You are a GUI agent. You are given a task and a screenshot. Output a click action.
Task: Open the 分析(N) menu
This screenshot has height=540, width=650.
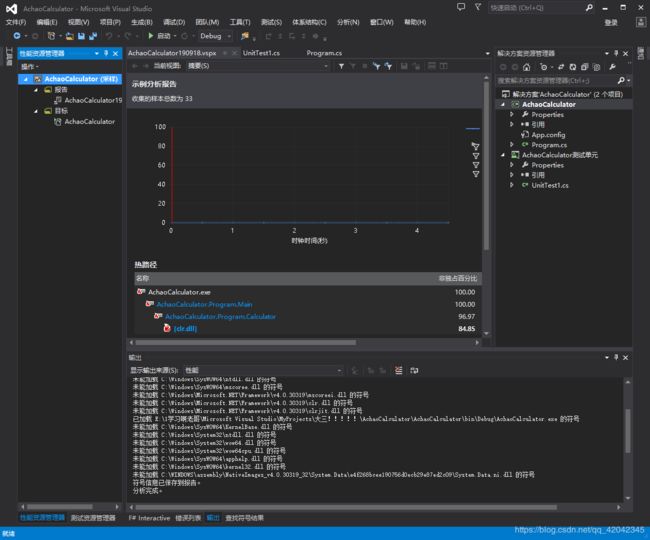click(x=348, y=22)
